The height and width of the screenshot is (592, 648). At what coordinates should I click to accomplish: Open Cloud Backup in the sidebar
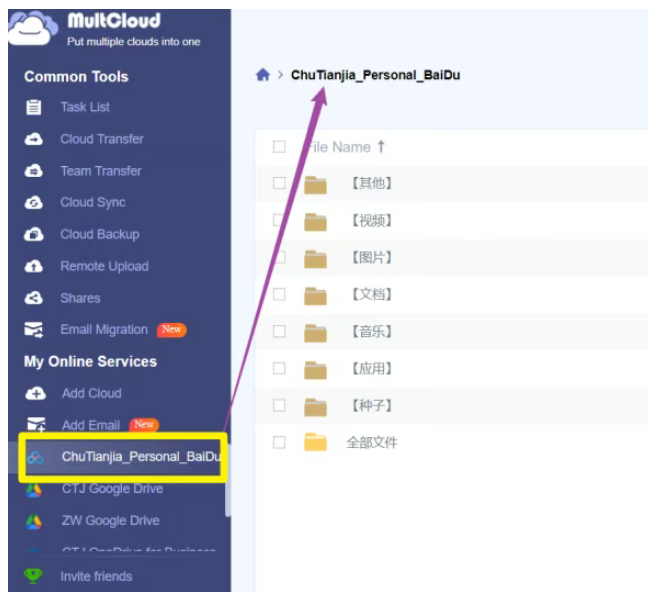pyautogui.click(x=100, y=234)
